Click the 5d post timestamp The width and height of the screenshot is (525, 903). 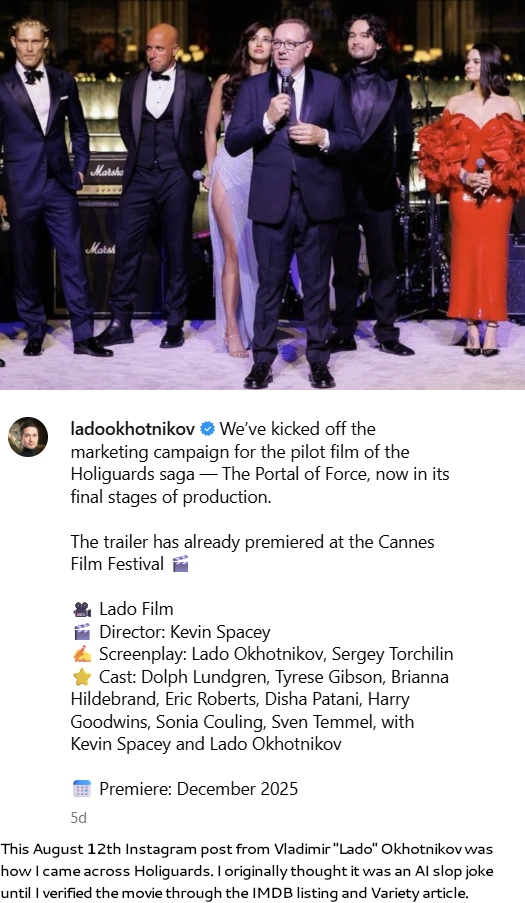pos(78,818)
